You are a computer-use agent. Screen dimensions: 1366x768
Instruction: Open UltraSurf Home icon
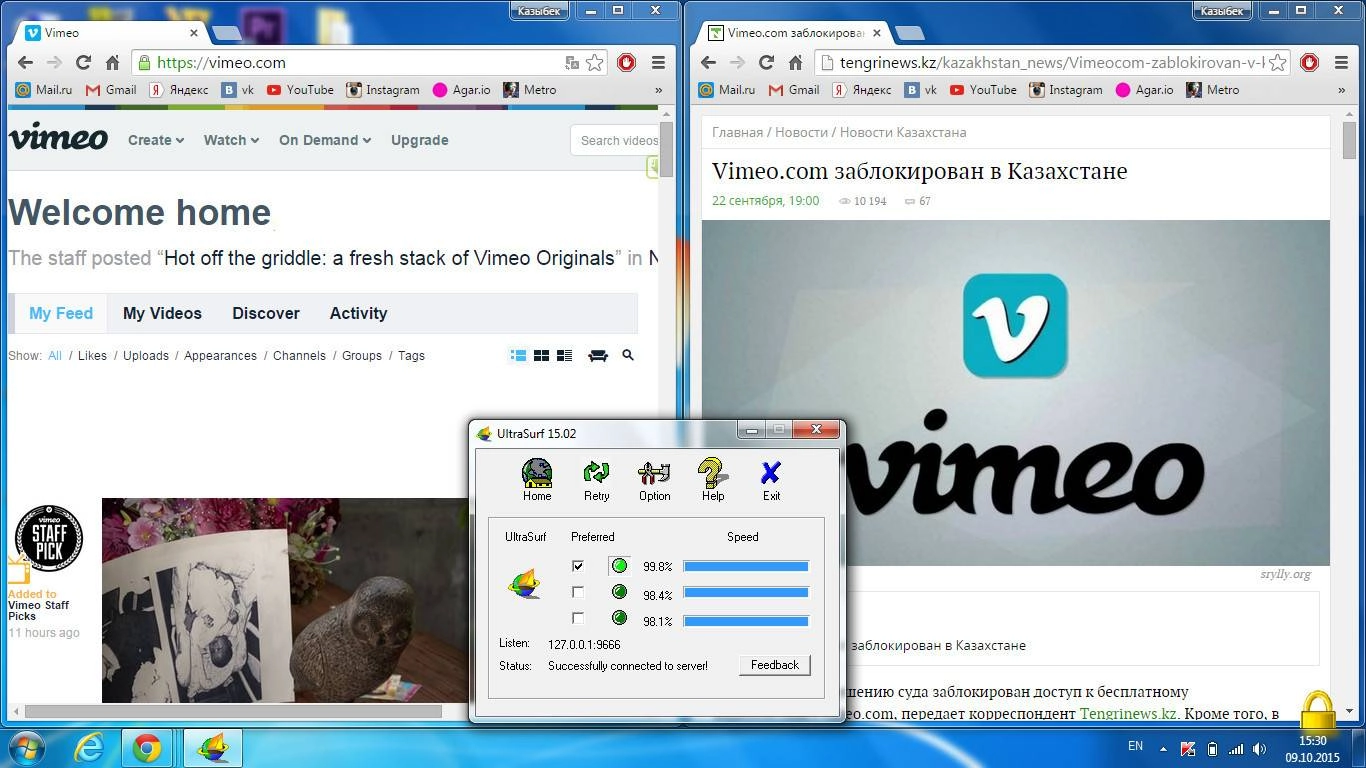(537, 479)
